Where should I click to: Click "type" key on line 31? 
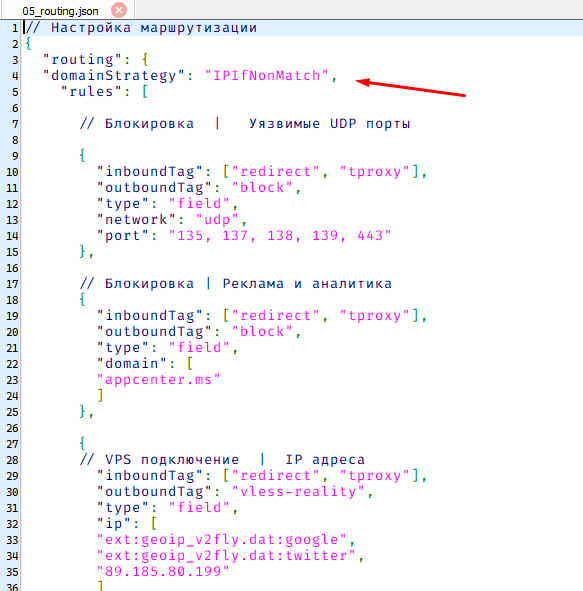coord(123,508)
